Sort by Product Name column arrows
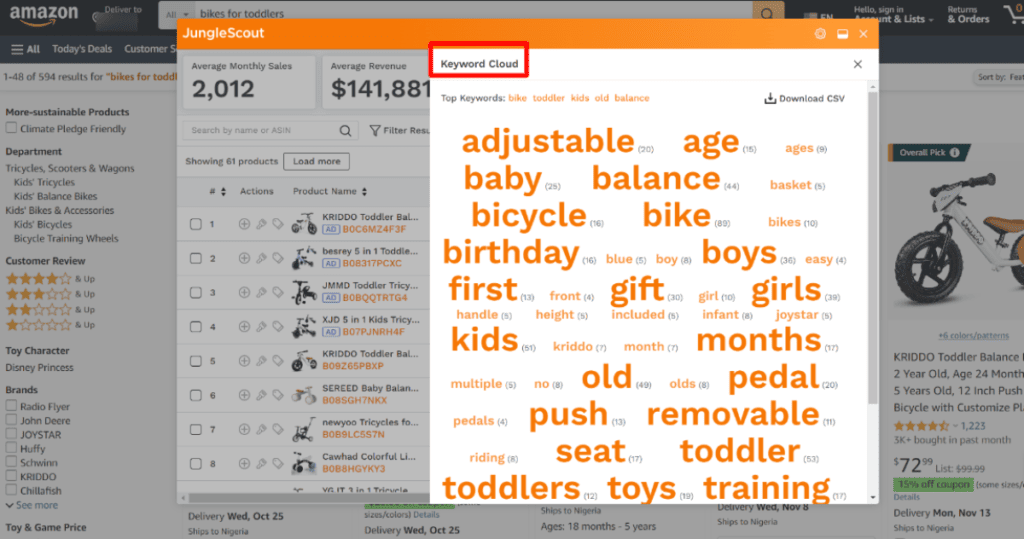This screenshot has height=539, width=1024. pyautogui.click(x=364, y=191)
